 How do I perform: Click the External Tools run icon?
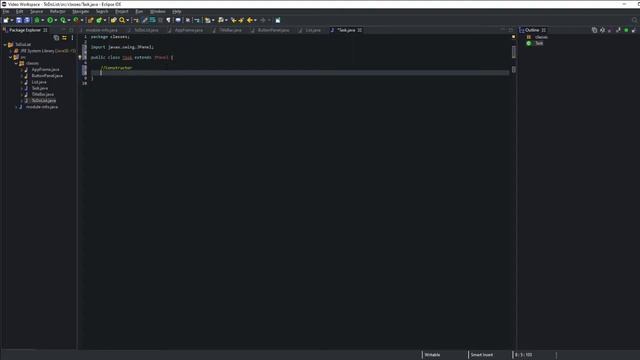(76, 20)
